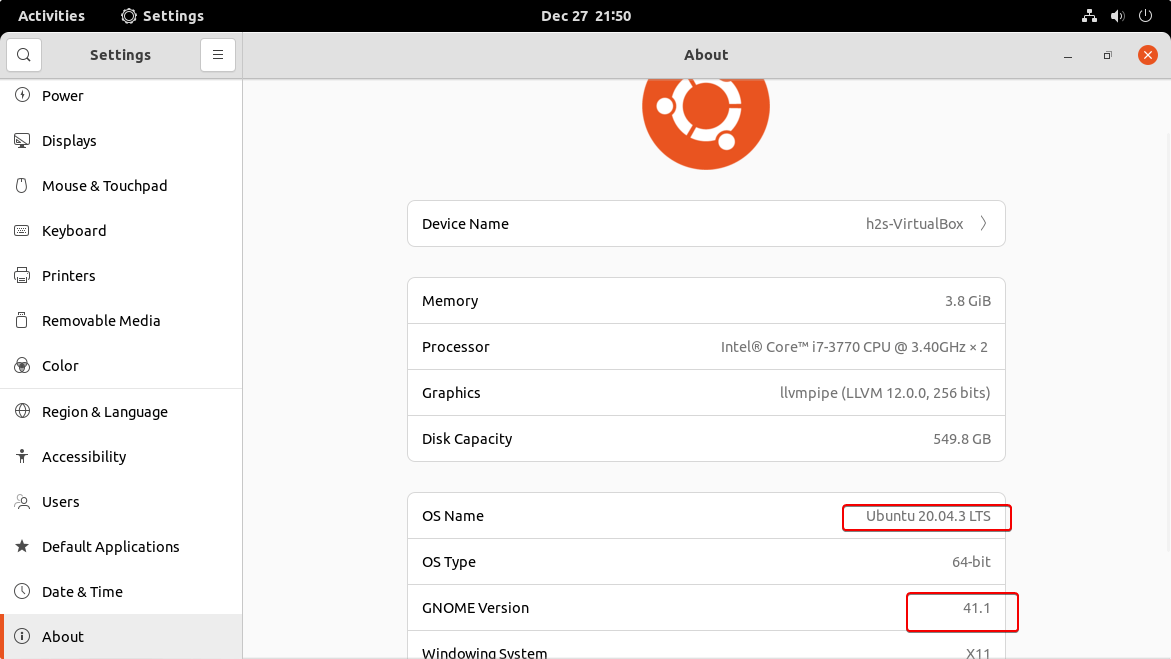This screenshot has height=659, width=1171.
Task: Select Default Applications in the sidebar
Action: click(121, 546)
